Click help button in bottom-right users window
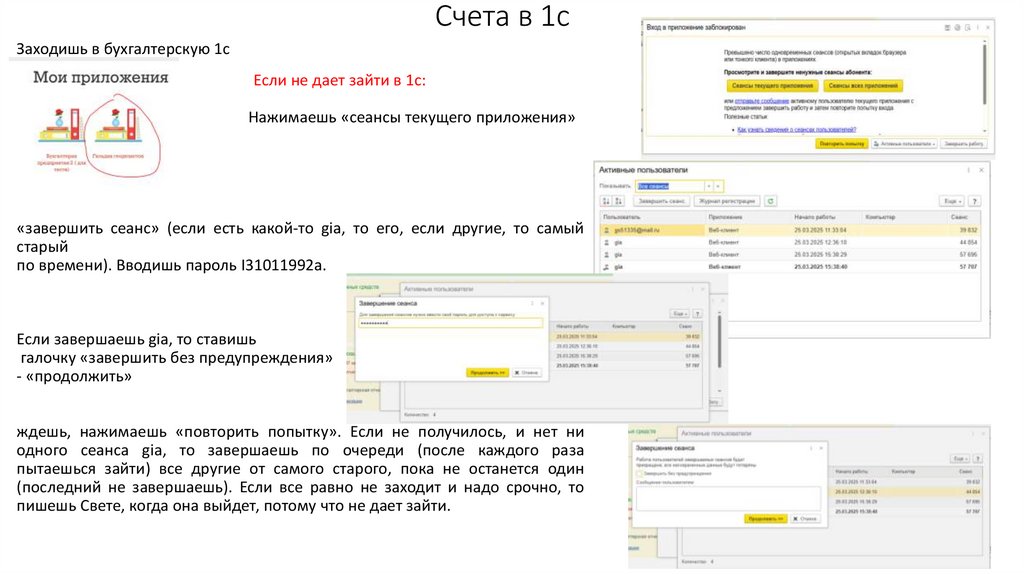This screenshot has height=574, width=1024. (x=977, y=459)
